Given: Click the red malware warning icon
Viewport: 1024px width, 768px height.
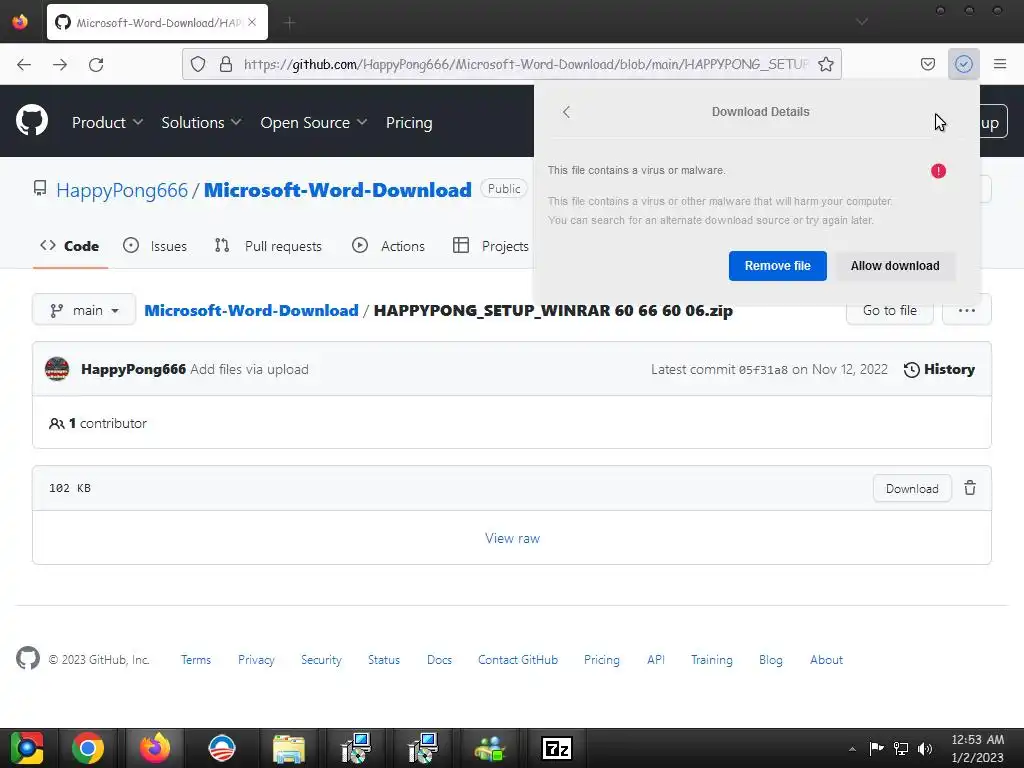Looking at the screenshot, I should (938, 171).
